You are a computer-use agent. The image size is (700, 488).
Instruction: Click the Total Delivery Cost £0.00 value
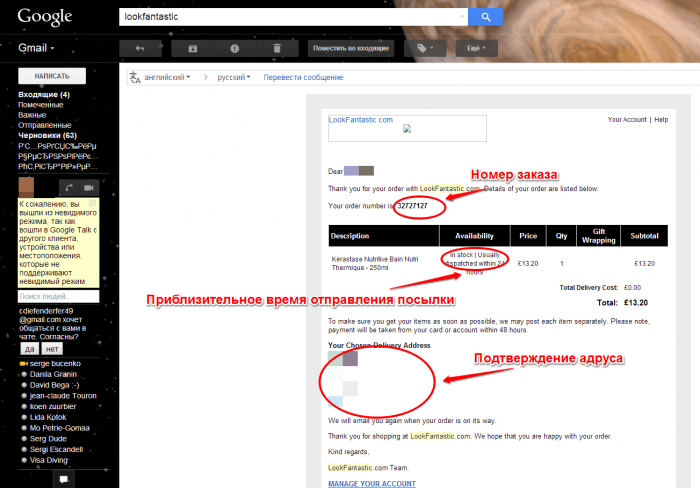coord(632,288)
